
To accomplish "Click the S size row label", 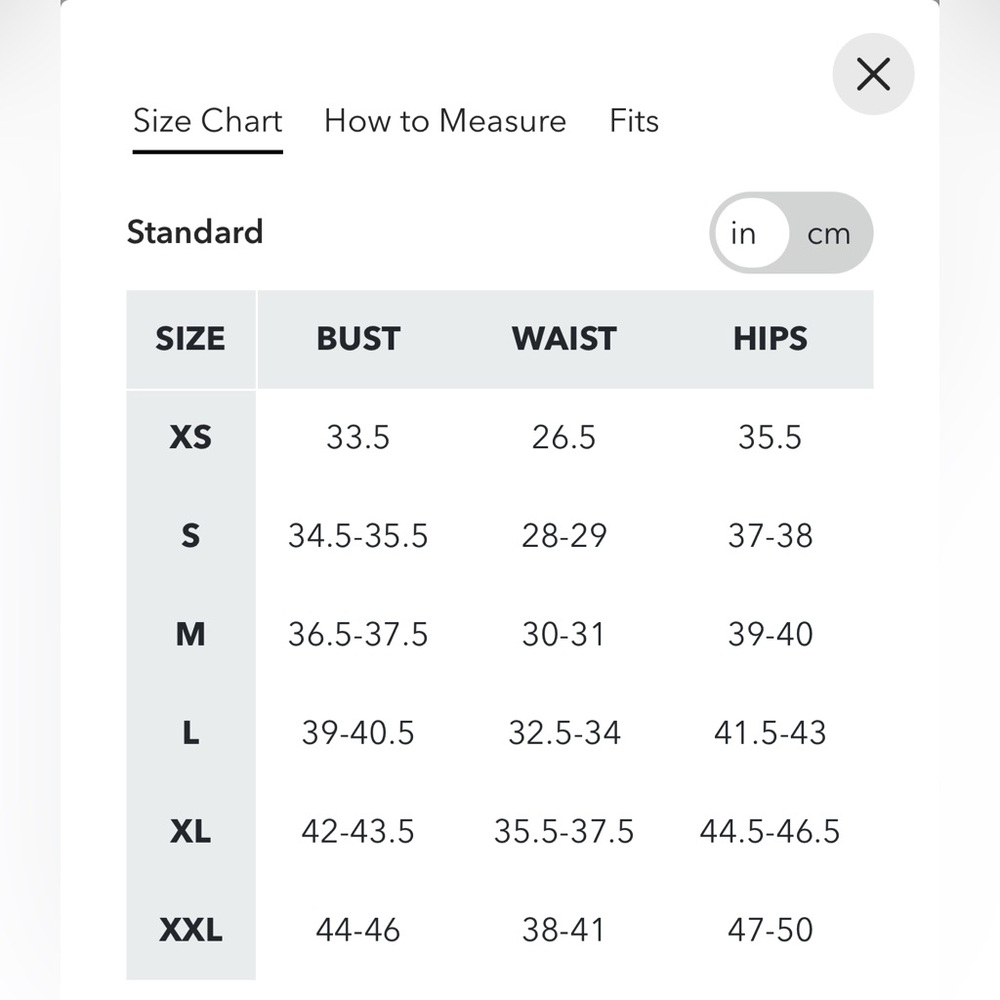I will (x=191, y=536).
